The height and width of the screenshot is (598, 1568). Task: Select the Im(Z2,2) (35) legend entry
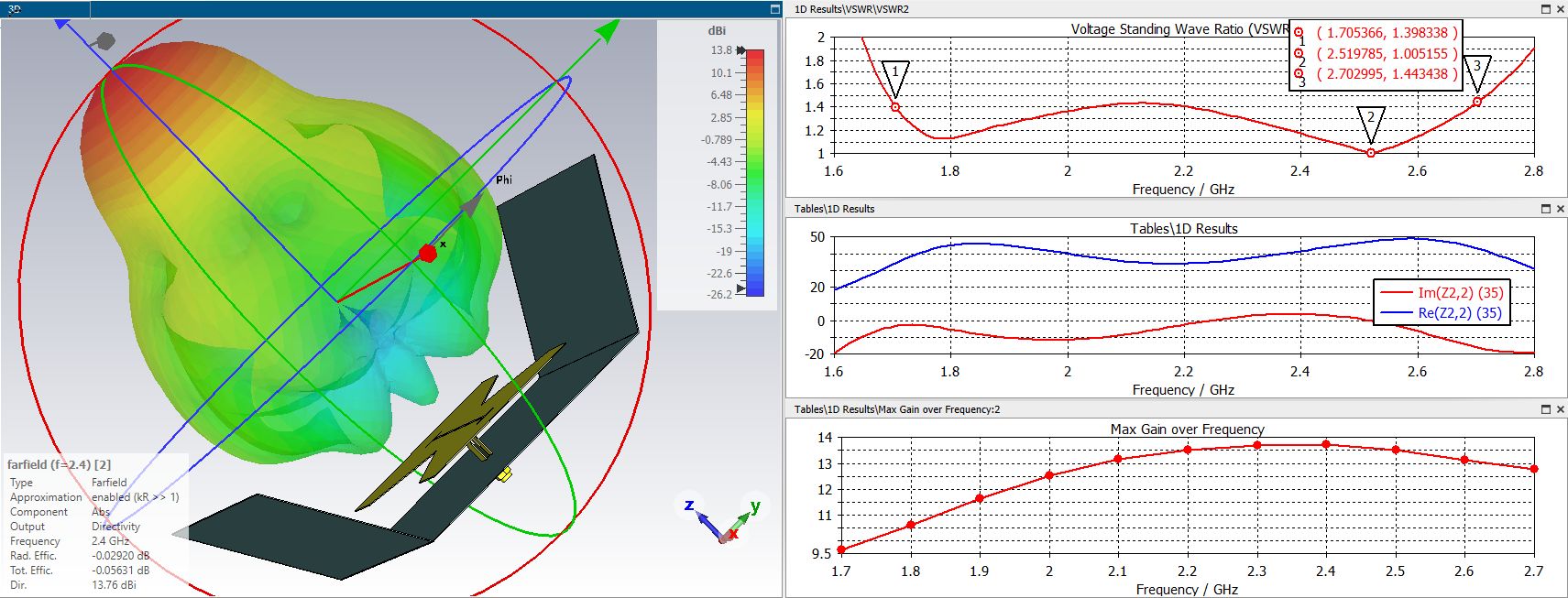(1442, 293)
